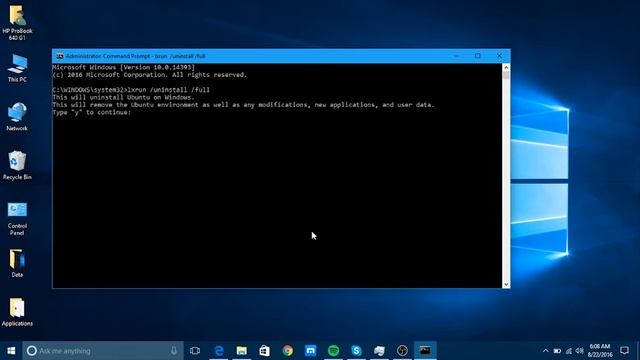The image size is (640, 360).
Task: Check the battery status icon
Action: tap(557, 351)
